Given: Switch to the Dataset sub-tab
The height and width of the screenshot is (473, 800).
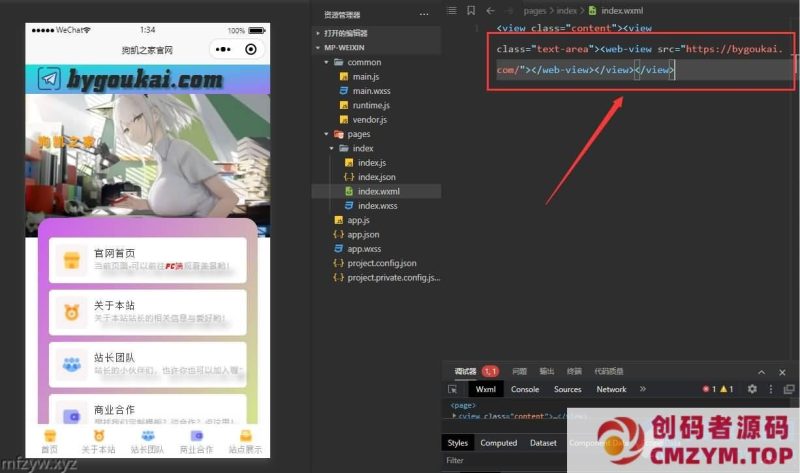Looking at the screenshot, I should (x=543, y=443).
